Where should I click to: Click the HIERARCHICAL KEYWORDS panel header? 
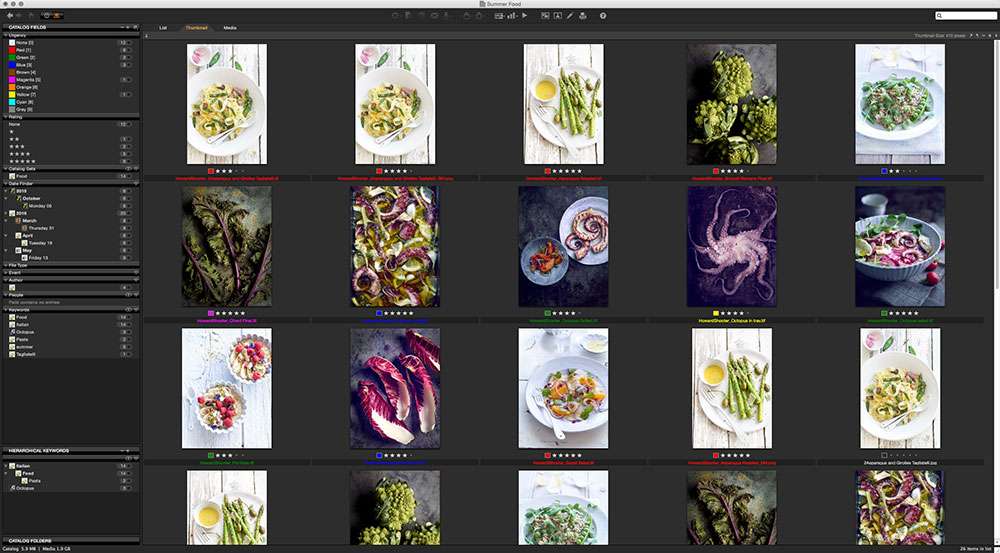[x=70, y=451]
